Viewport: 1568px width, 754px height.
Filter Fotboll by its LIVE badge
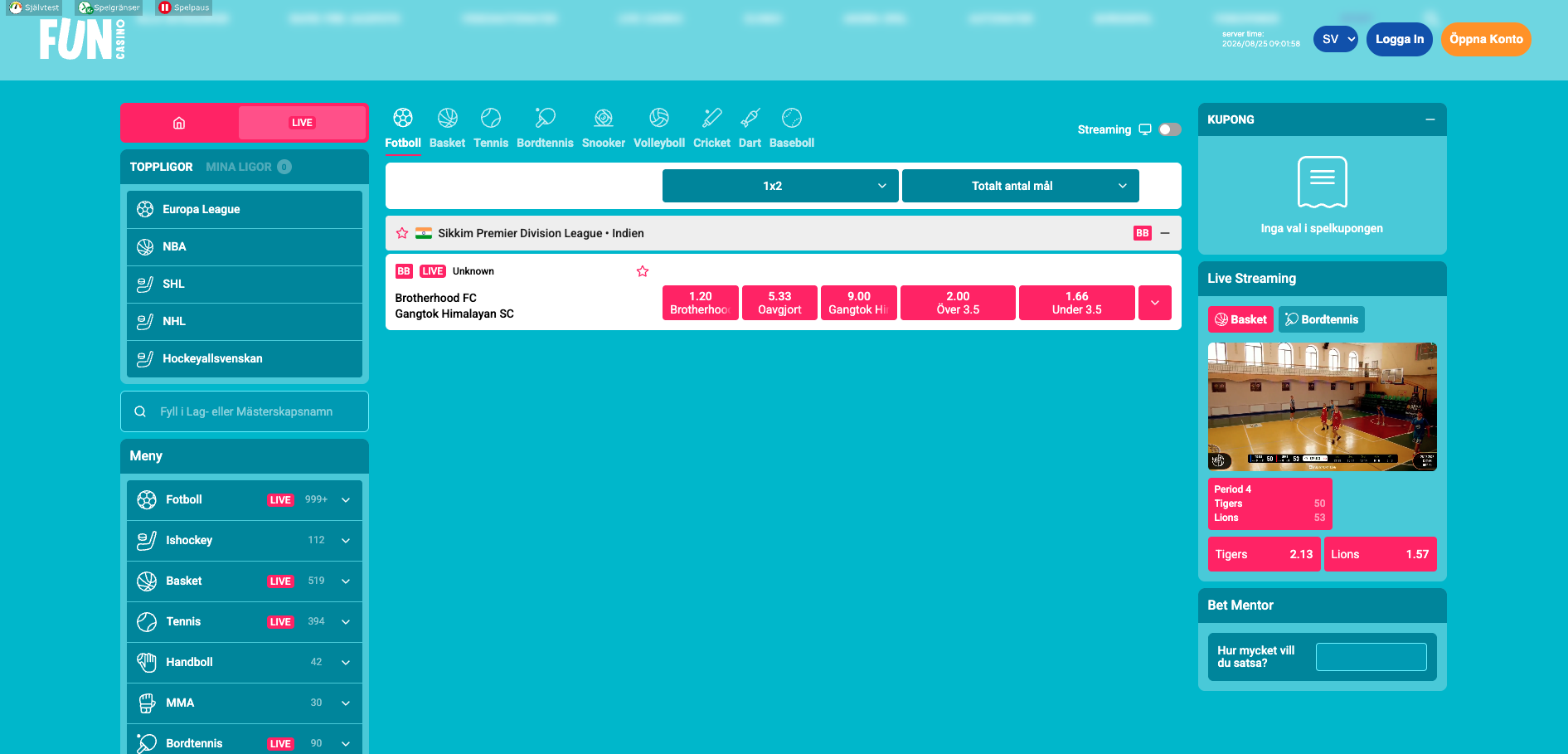pyautogui.click(x=280, y=500)
